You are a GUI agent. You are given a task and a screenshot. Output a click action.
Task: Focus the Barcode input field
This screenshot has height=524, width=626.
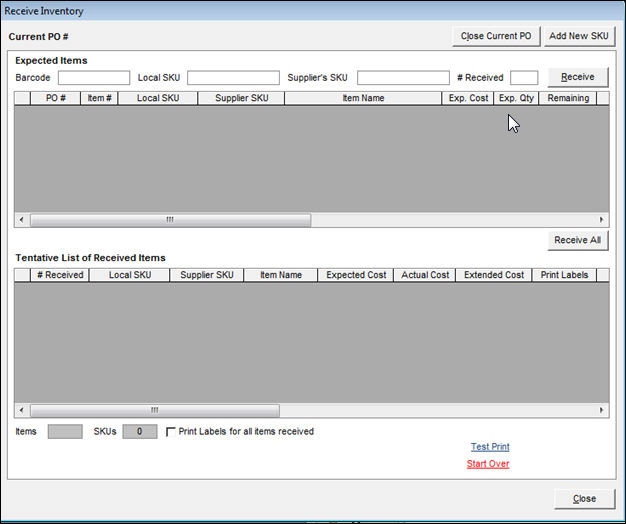[x=93, y=78]
